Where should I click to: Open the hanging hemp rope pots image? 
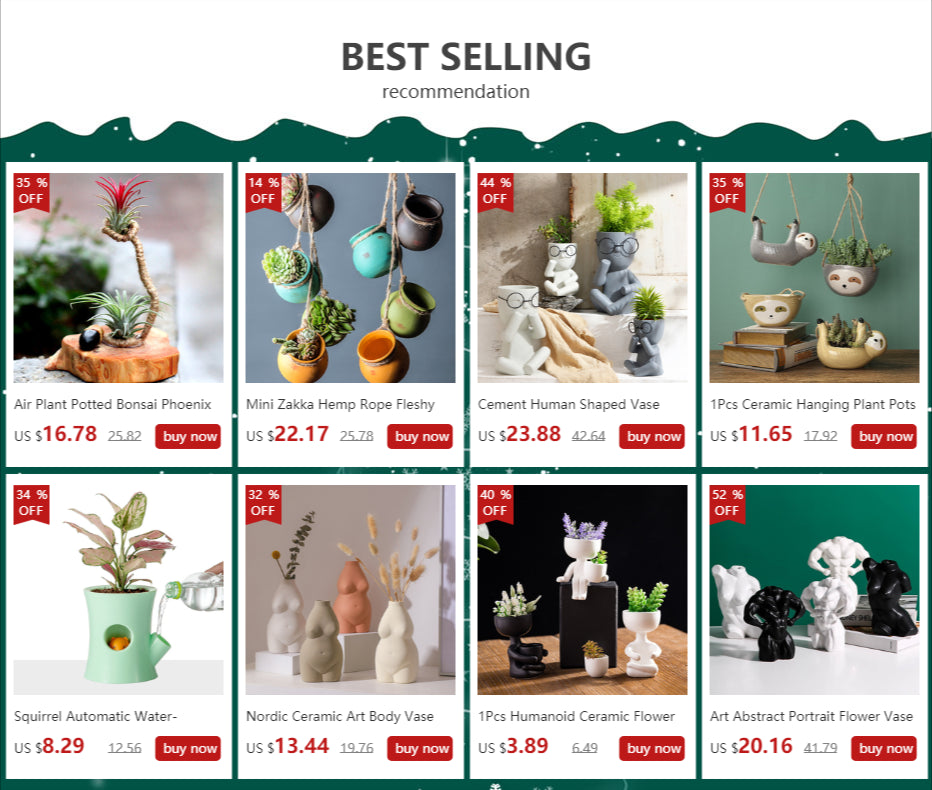click(x=350, y=278)
